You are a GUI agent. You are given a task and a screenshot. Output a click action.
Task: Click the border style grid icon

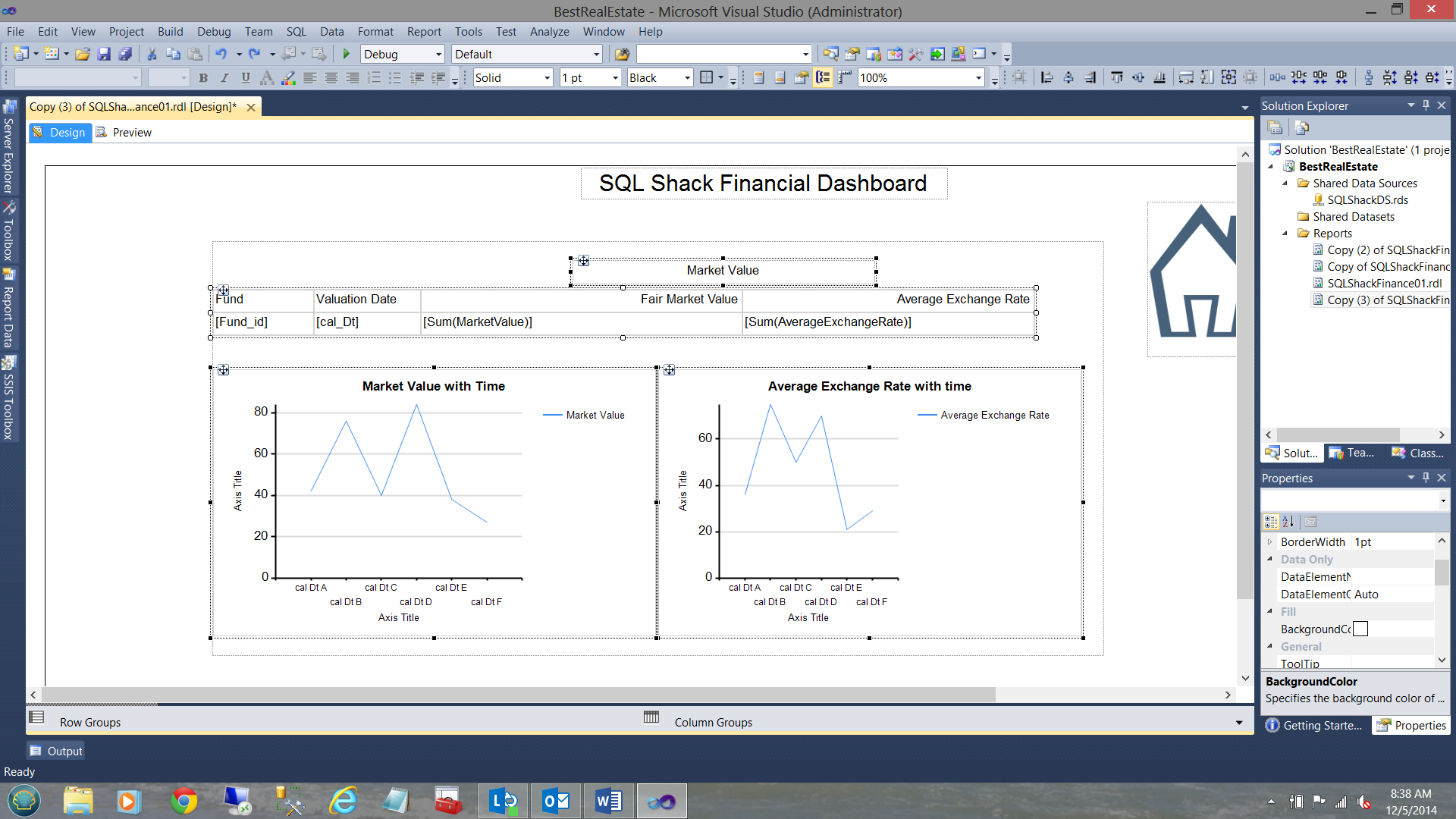coord(707,77)
